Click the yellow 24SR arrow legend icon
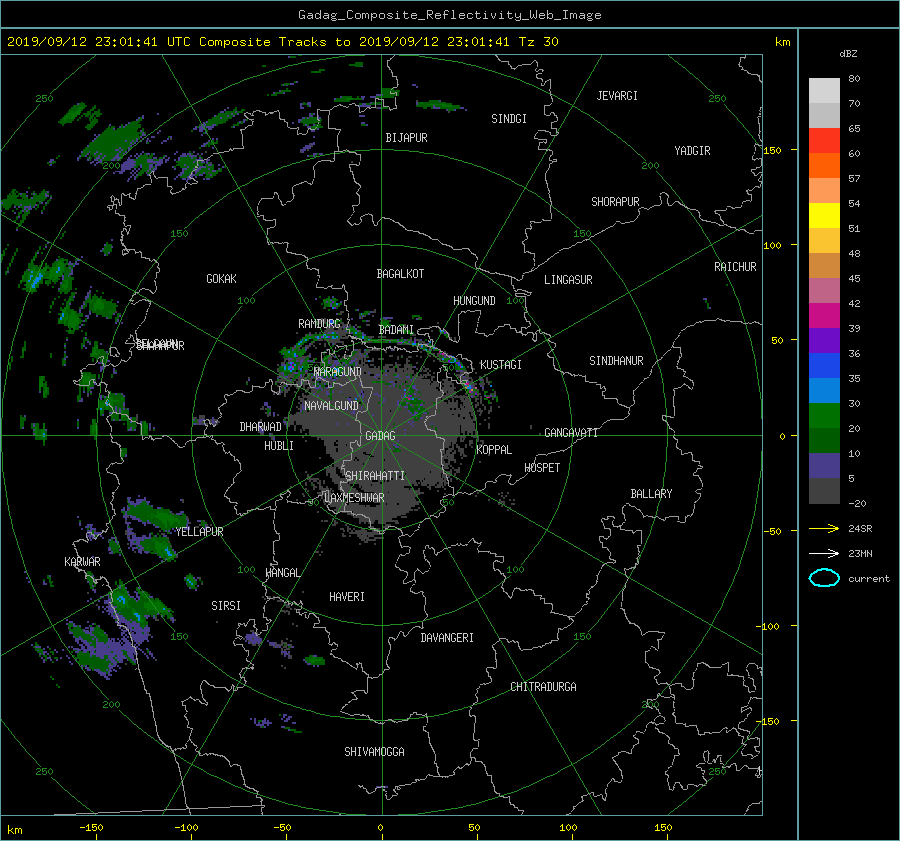The image size is (900, 841). pyautogui.click(x=824, y=529)
